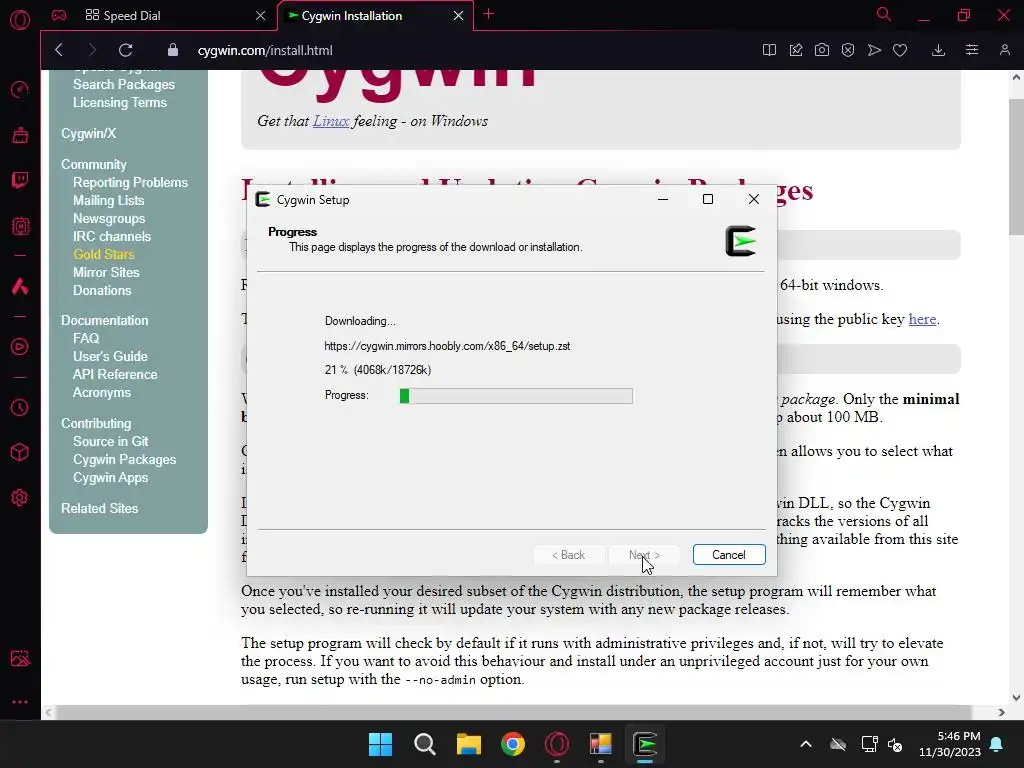Reload the Cygwin page
The height and width of the screenshot is (768, 1024).
(x=125, y=50)
